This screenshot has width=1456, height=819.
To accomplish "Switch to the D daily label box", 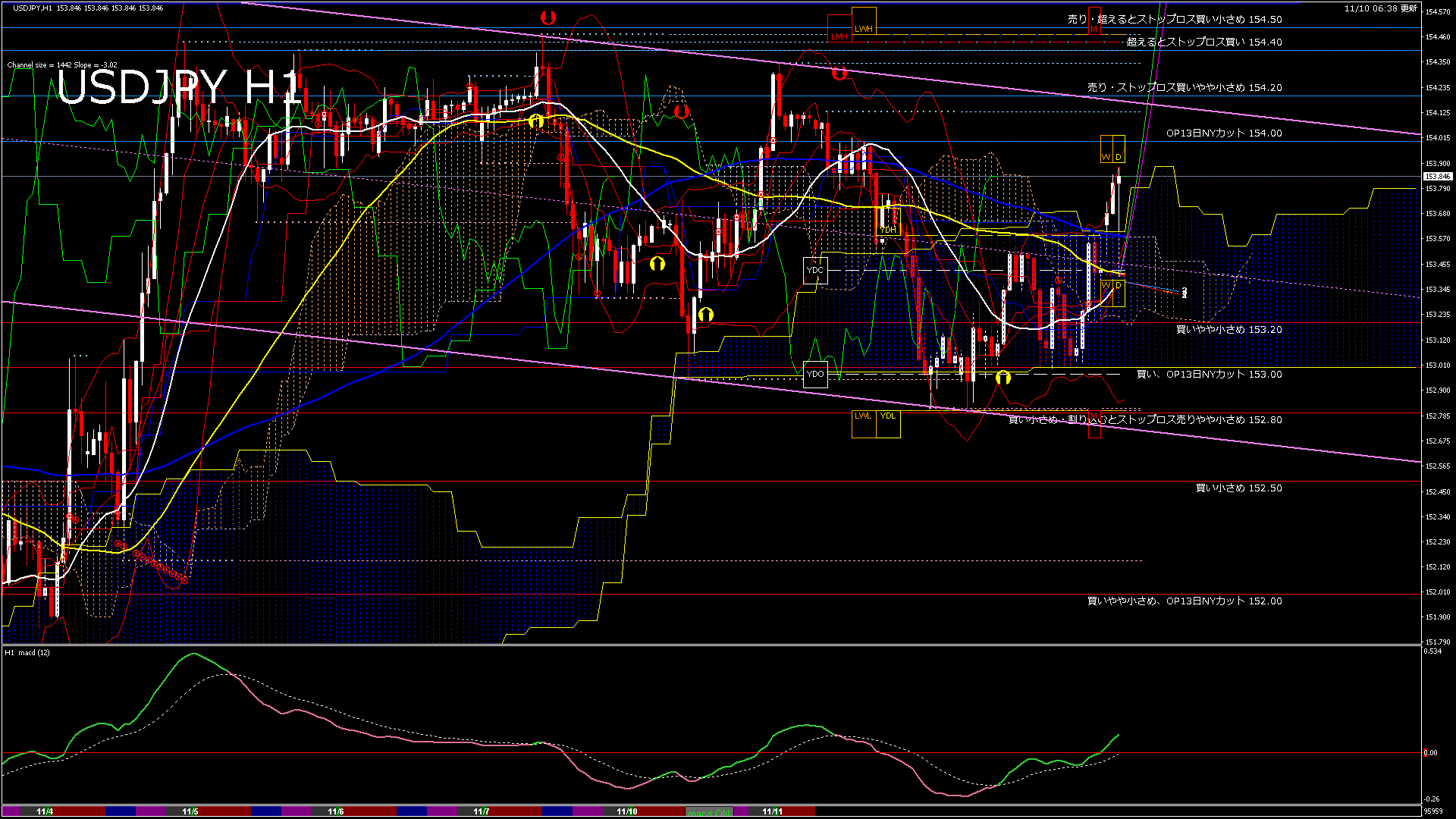I will point(1118,157).
